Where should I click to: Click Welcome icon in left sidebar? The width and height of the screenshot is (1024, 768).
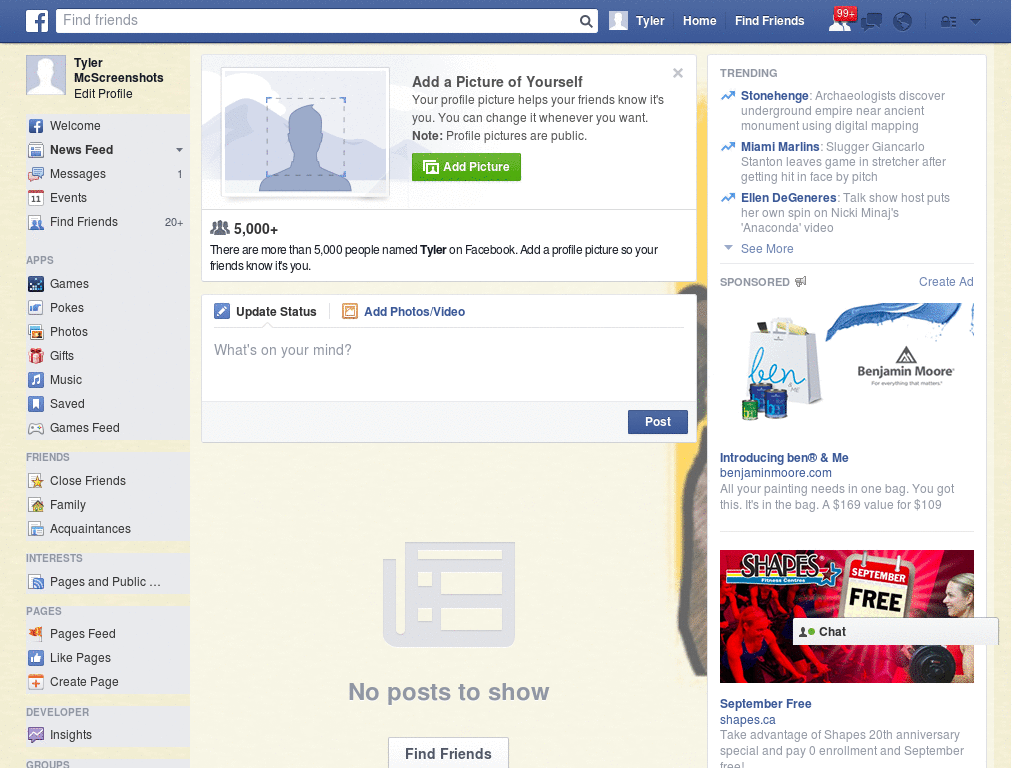(36, 126)
